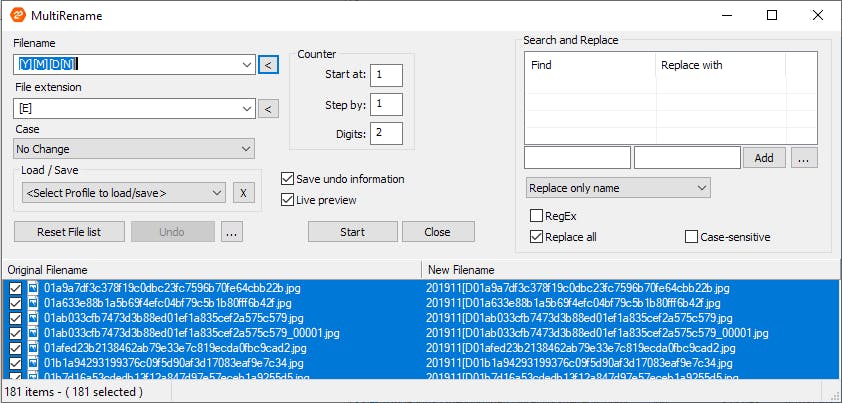Enable the Case-sensitive checkbox

(x=692, y=237)
